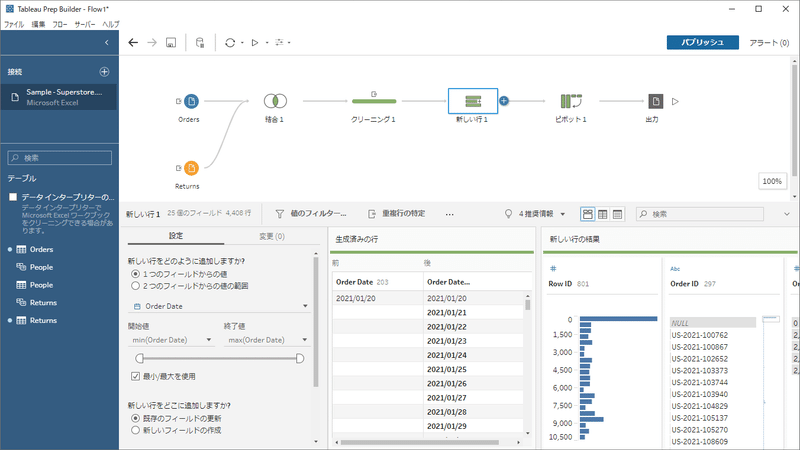
Task: Save the flow with the disk icon
Action: pyautogui.click(x=171, y=43)
